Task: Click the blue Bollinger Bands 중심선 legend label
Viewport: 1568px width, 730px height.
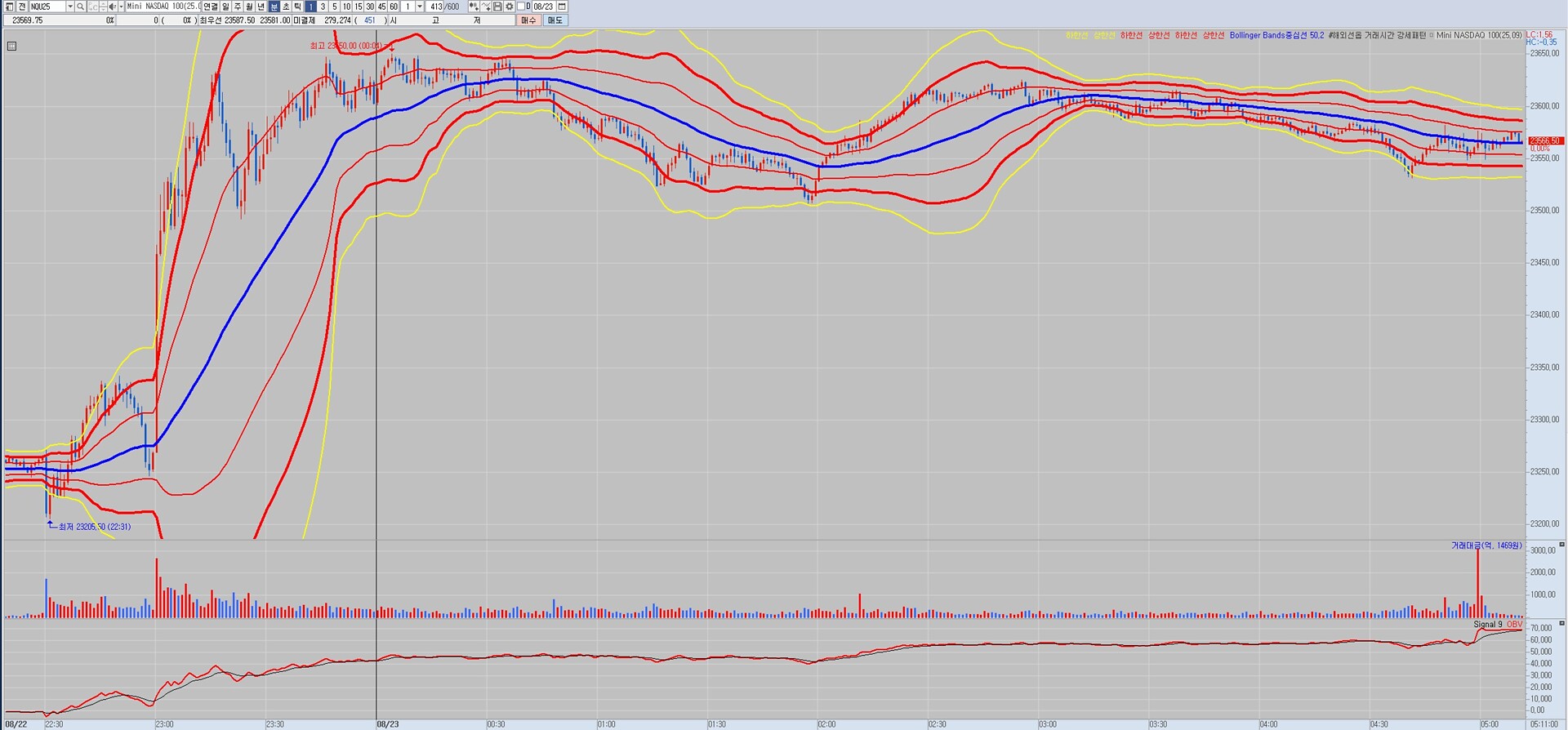Action: (1276, 36)
